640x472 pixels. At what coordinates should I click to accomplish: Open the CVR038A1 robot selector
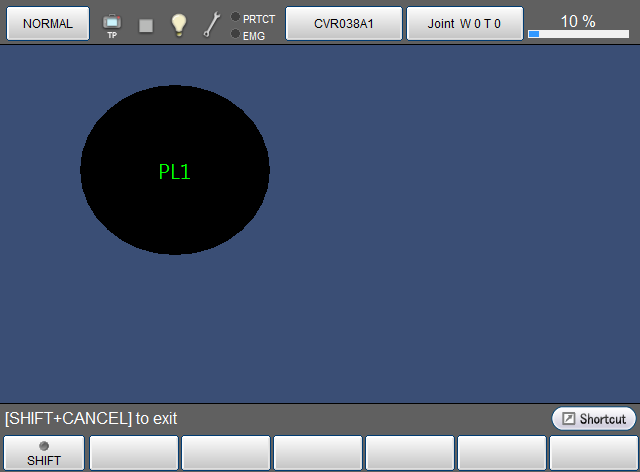[344, 23]
